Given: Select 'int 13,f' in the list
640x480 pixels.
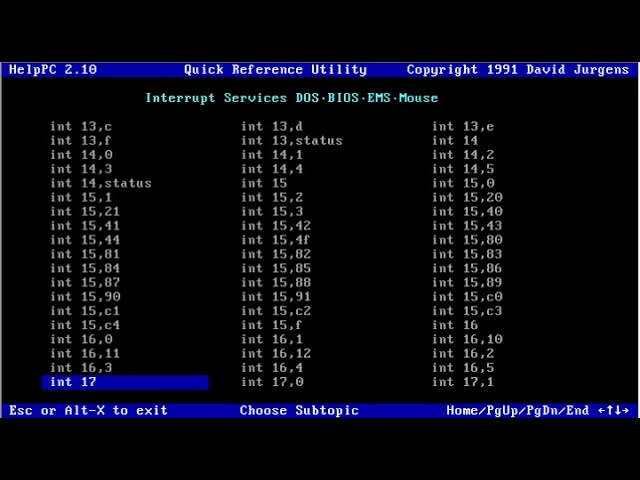Looking at the screenshot, I should (80, 141).
